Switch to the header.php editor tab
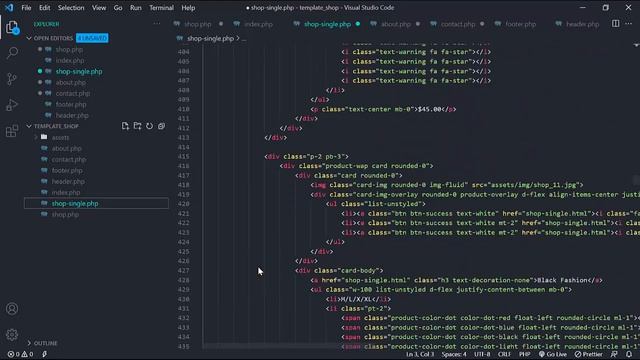 (x=582, y=24)
